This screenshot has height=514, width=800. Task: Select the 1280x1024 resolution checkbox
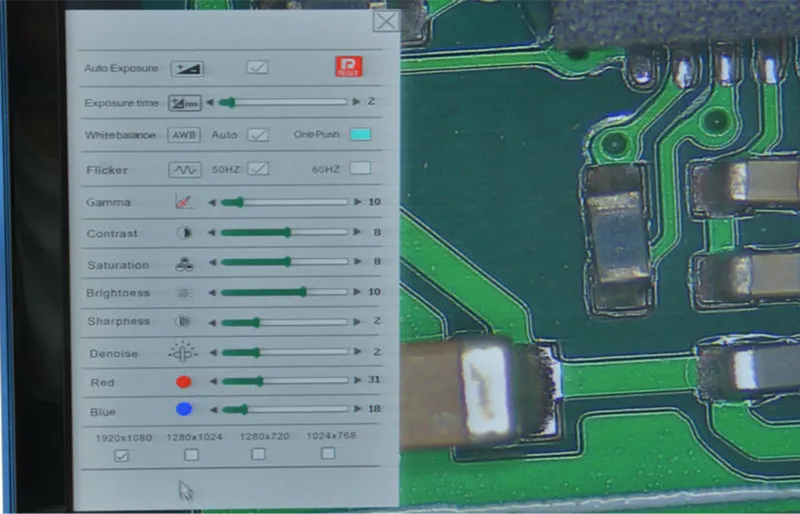191,454
